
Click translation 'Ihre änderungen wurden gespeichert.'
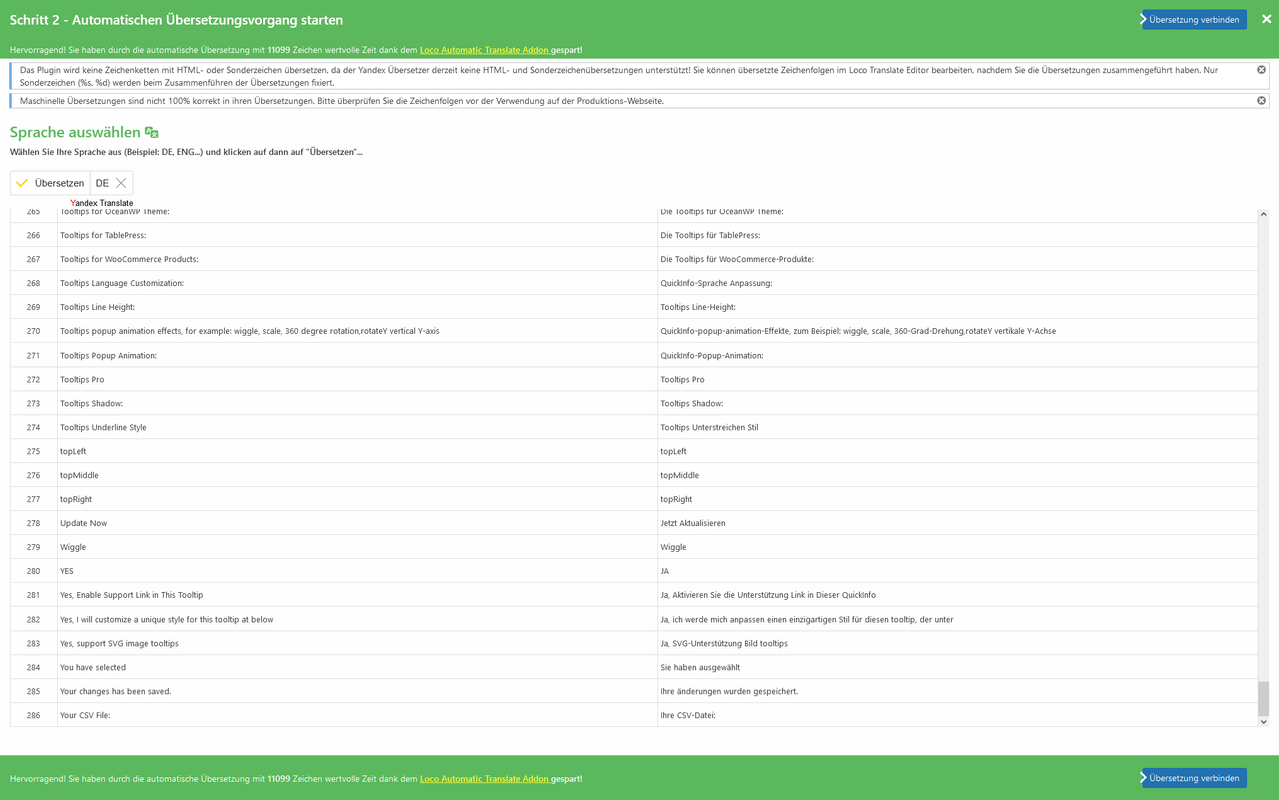point(729,691)
